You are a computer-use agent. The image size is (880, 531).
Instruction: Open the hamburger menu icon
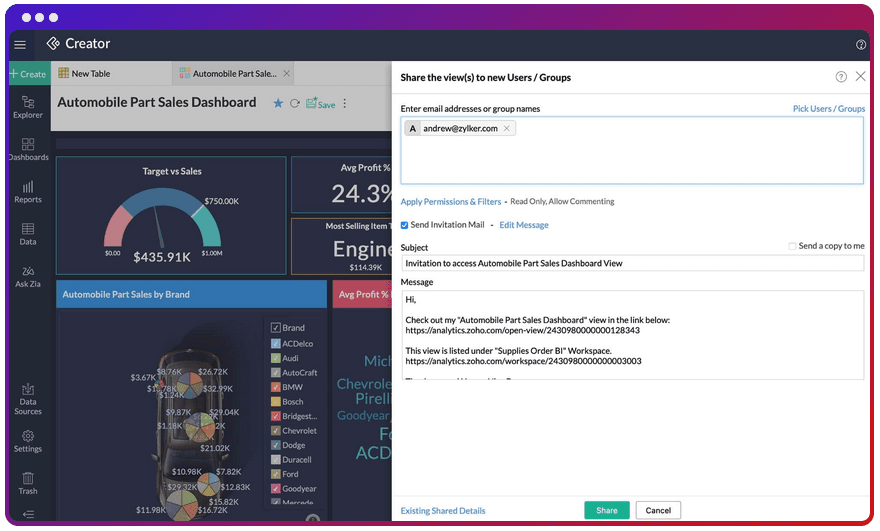[x=20, y=44]
